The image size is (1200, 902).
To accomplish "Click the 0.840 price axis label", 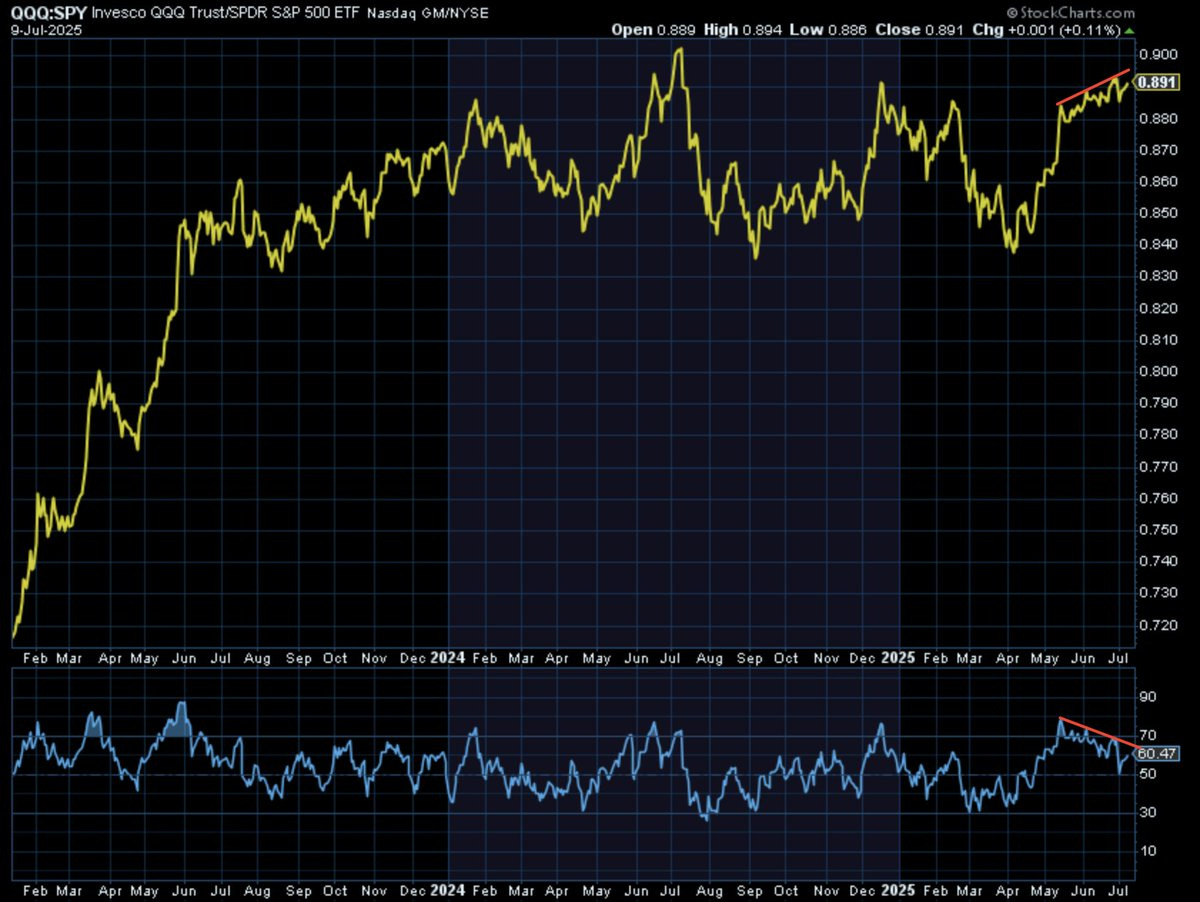I will tap(1159, 245).
